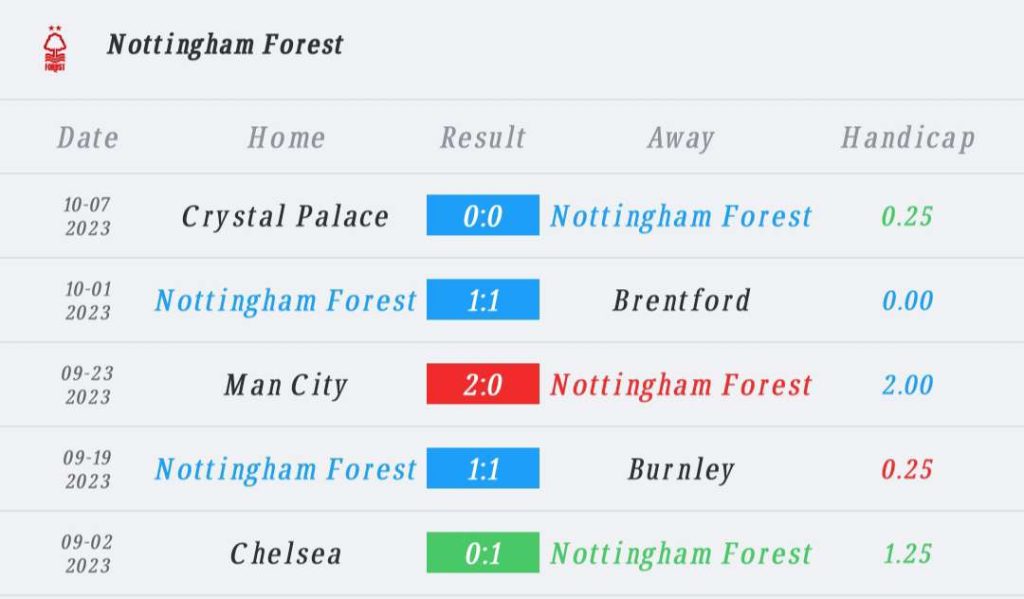Select the Handicap column header
Screen dimensions: 1024x599
pos(908,138)
